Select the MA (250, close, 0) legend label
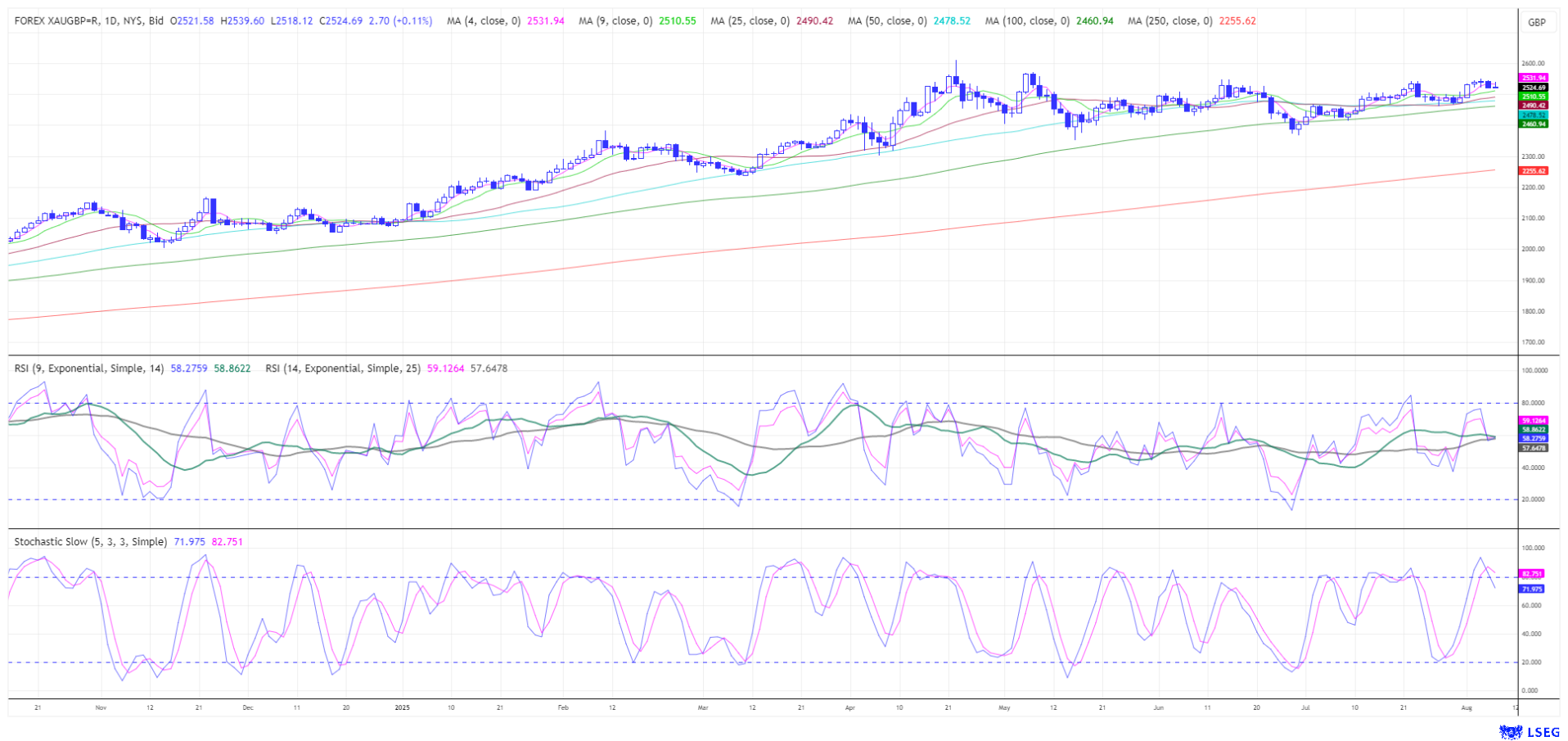The image size is (1568, 741). coord(1169,21)
